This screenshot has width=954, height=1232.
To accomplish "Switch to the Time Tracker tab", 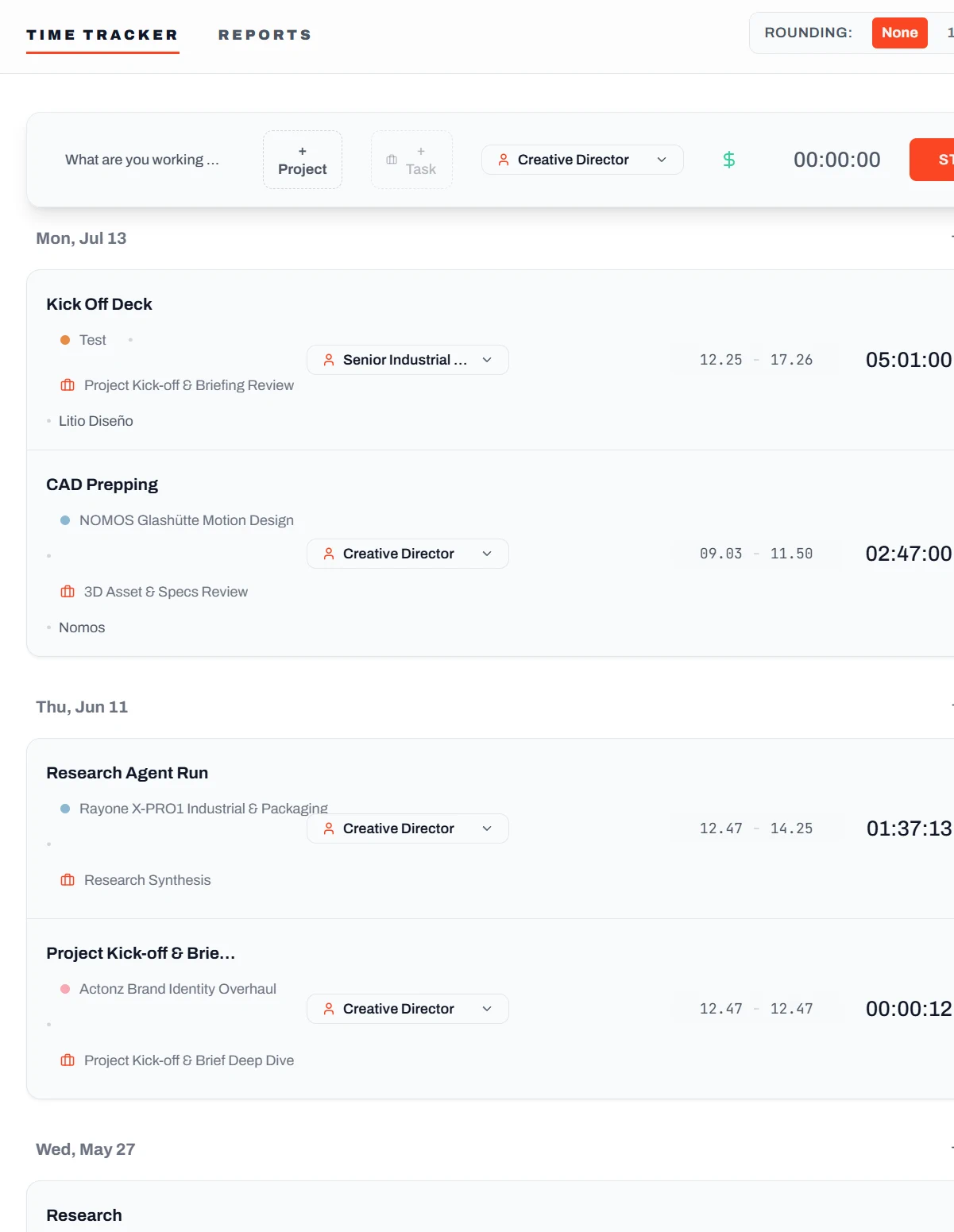I will tap(102, 35).
